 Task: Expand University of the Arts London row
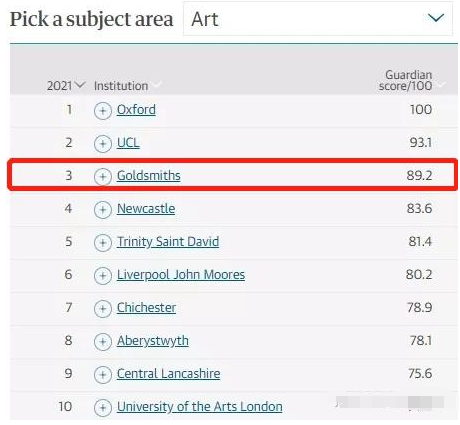click(x=103, y=408)
